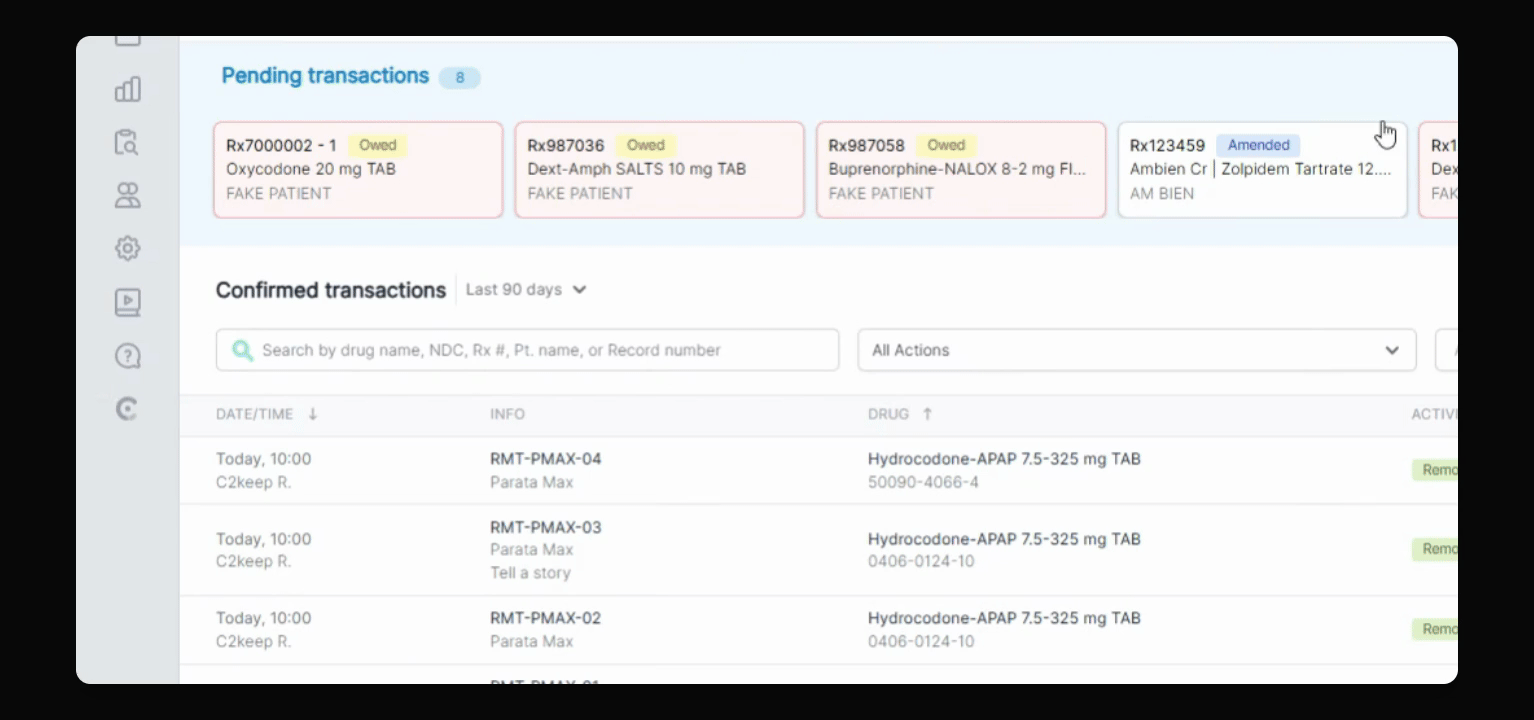Click the AM BIEN patient name
The height and width of the screenshot is (720, 1534).
1162,194
